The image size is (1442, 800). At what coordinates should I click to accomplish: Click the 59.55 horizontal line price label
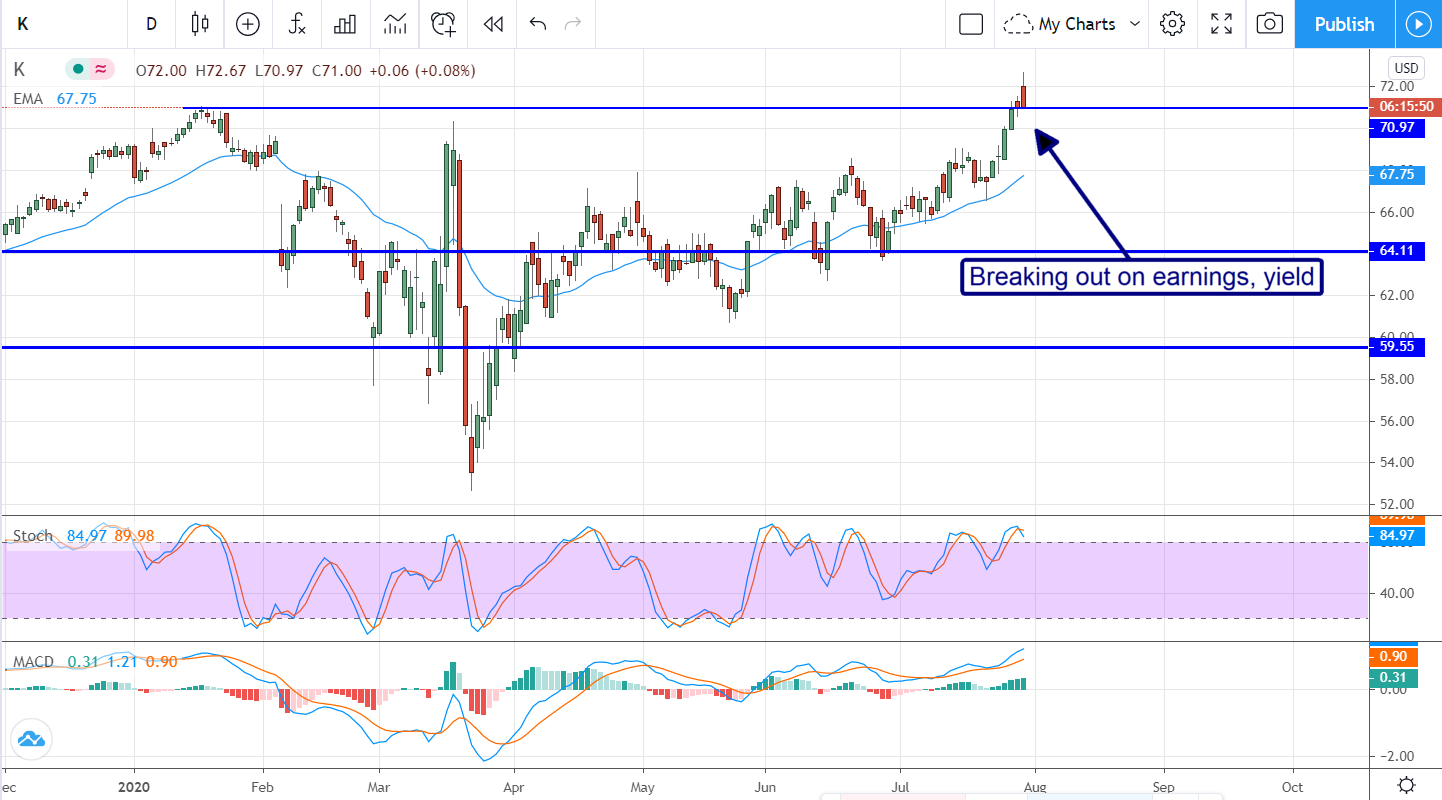1395,347
